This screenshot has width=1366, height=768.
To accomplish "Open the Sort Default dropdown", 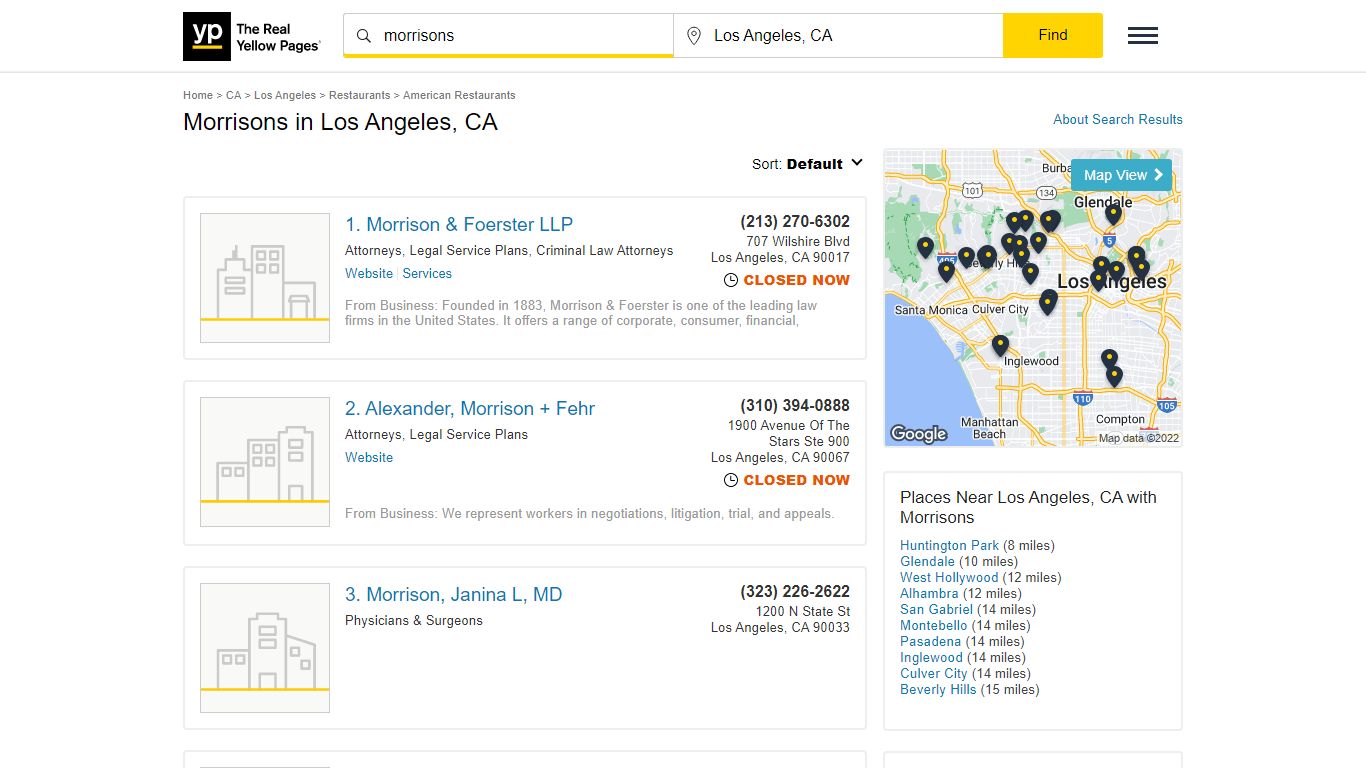I will click(x=808, y=164).
